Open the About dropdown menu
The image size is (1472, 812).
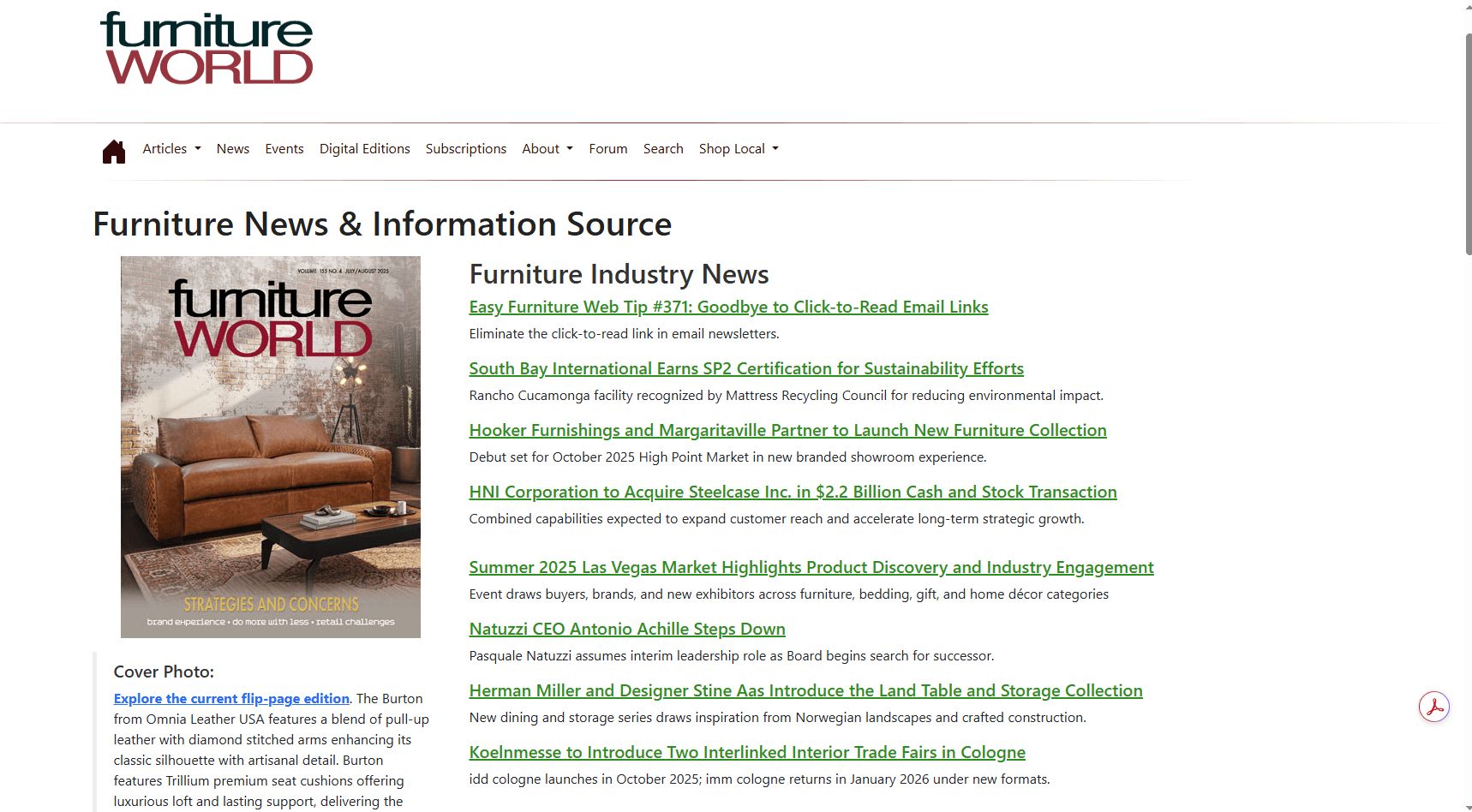pos(547,148)
